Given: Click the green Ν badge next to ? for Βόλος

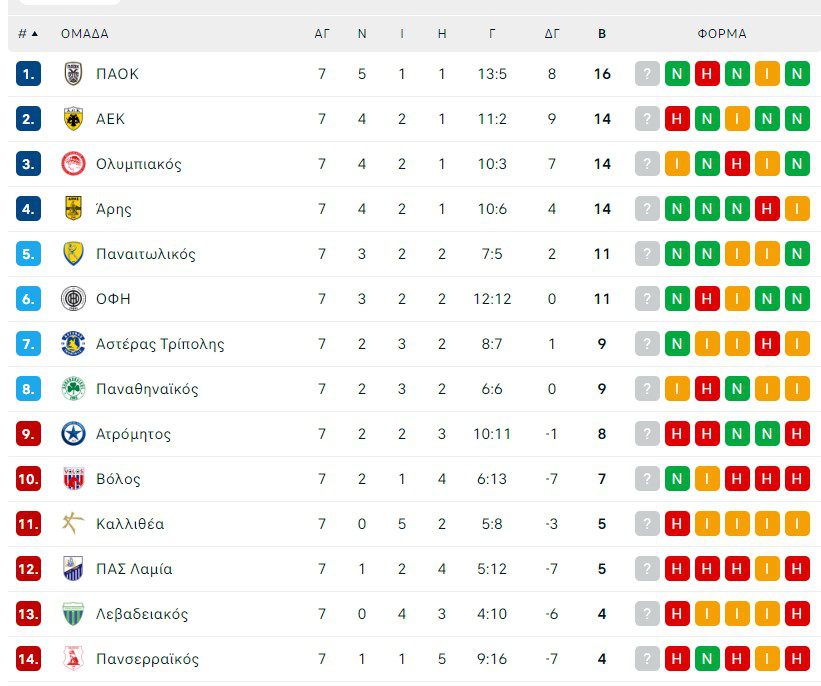Looking at the screenshot, I should pyautogui.click(x=678, y=479).
